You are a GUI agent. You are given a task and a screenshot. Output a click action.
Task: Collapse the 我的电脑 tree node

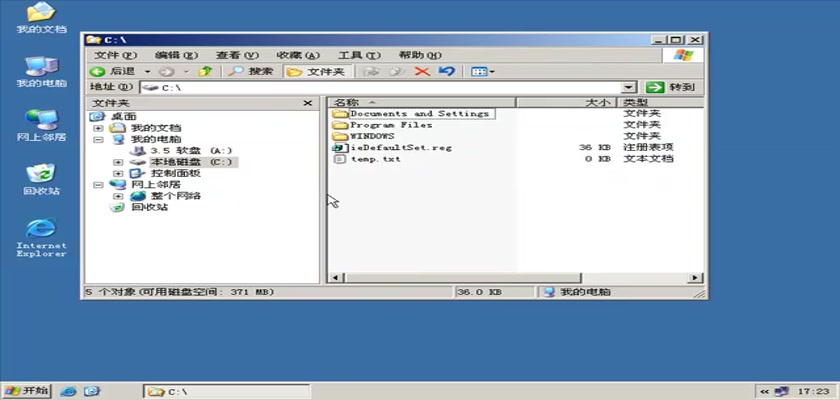click(x=98, y=140)
